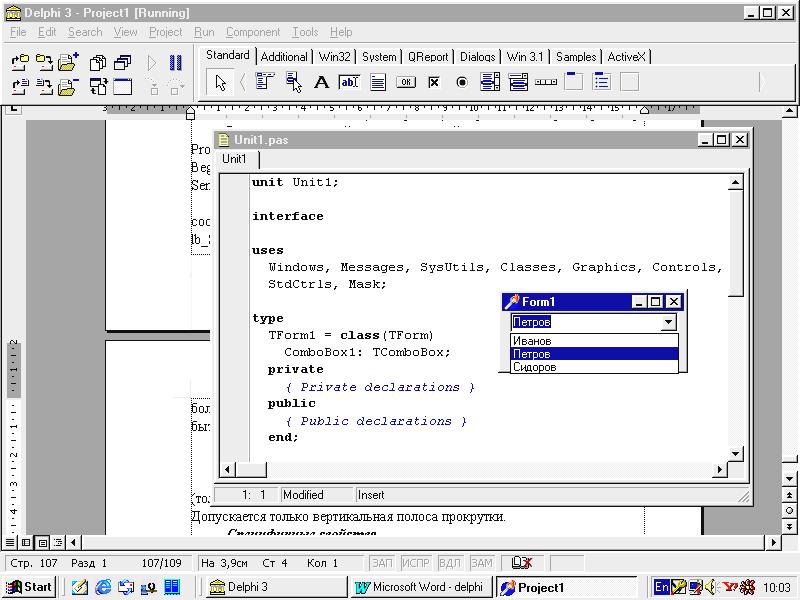Click code editor vertical scroll up arrow
The height and width of the screenshot is (600, 800).
pos(735,182)
